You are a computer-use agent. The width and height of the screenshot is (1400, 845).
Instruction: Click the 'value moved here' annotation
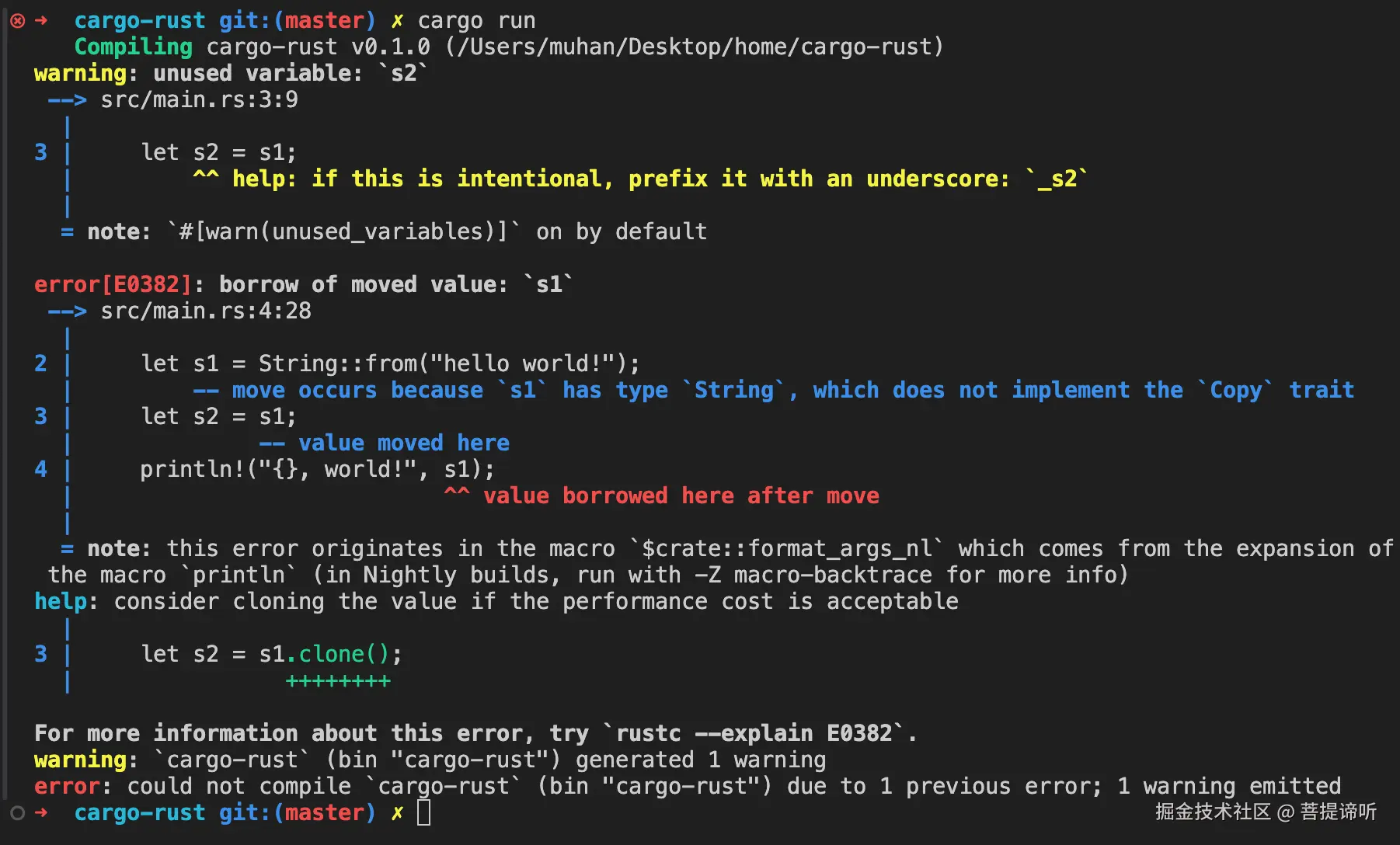404,443
